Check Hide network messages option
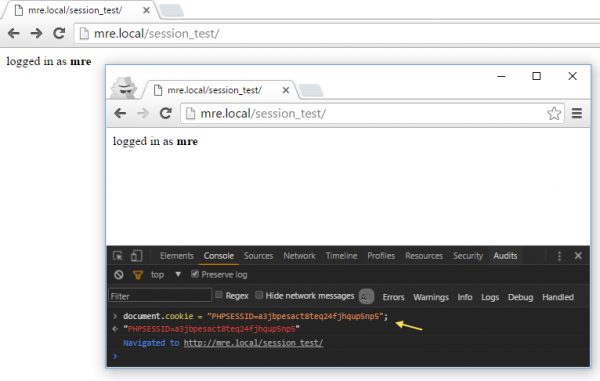Image resolution: width=600 pixels, height=381 pixels. tap(259, 295)
